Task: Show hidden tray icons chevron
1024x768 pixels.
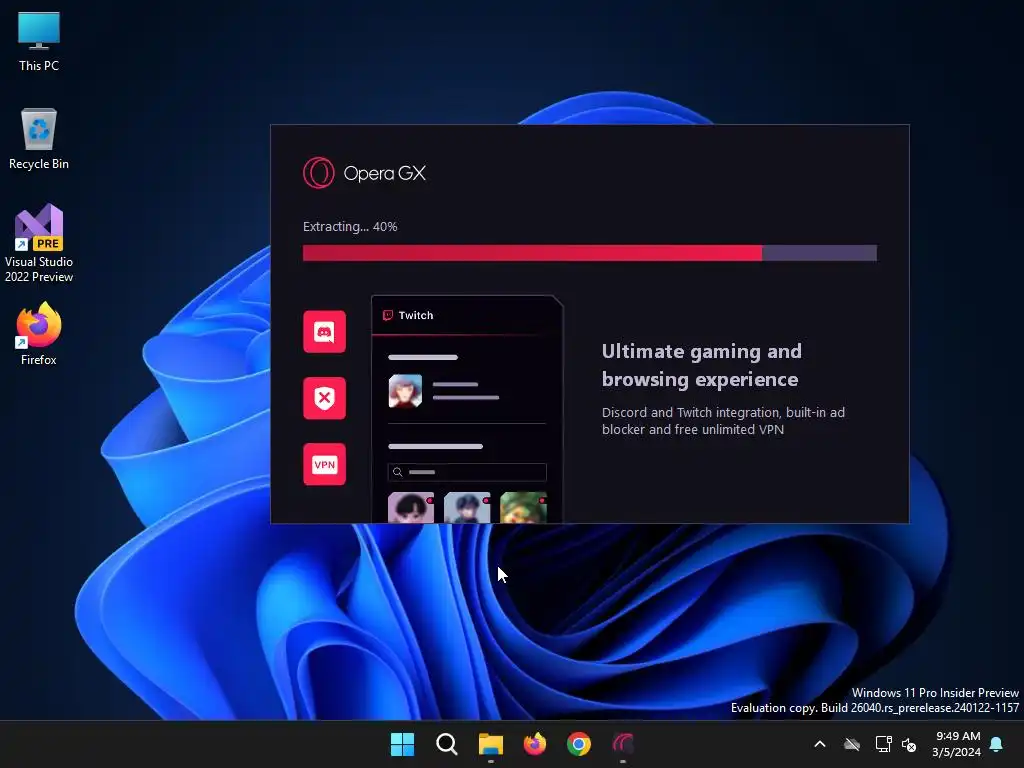Action: [820, 744]
